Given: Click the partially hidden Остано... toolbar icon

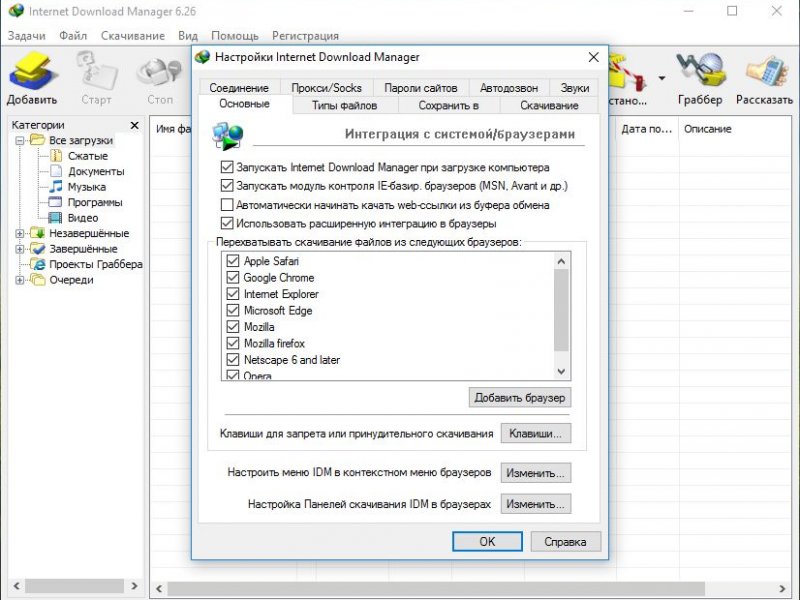Looking at the screenshot, I should 628,71.
